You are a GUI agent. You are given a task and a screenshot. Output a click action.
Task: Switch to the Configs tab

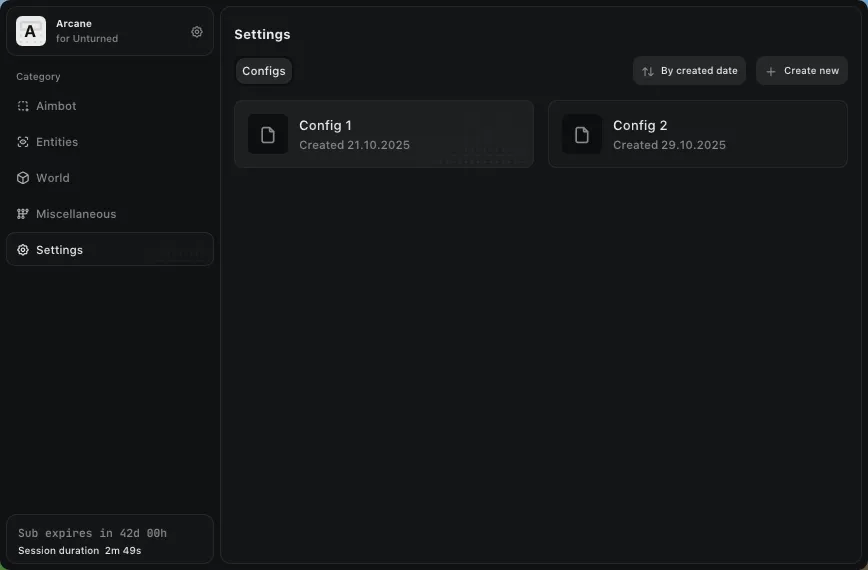(x=264, y=71)
